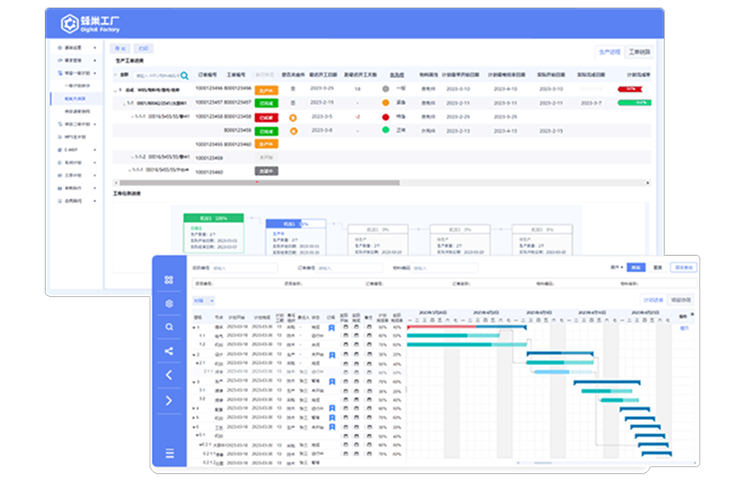The image size is (730, 482).
Task: Open hamburger menu at Gantt sidebar bottom
Action: tap(169, 454)
